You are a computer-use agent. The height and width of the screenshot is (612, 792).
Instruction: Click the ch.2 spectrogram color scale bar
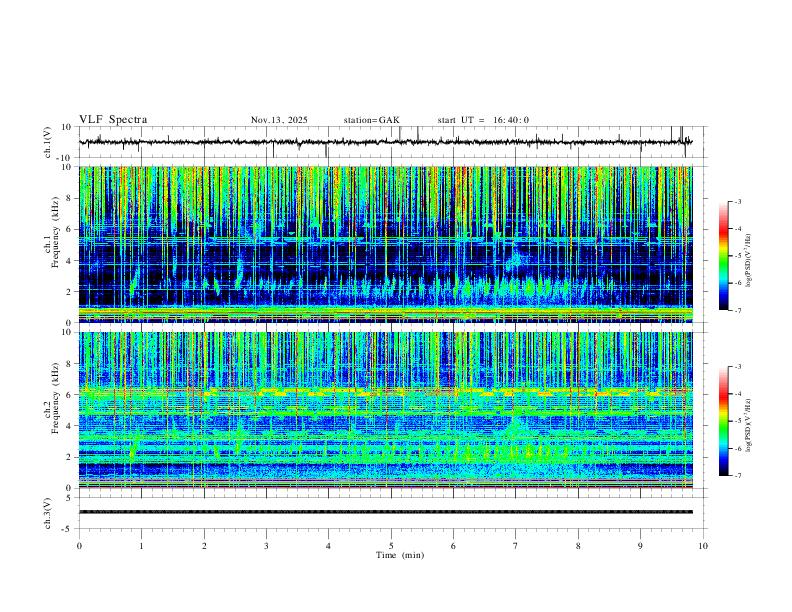[723, 421]
